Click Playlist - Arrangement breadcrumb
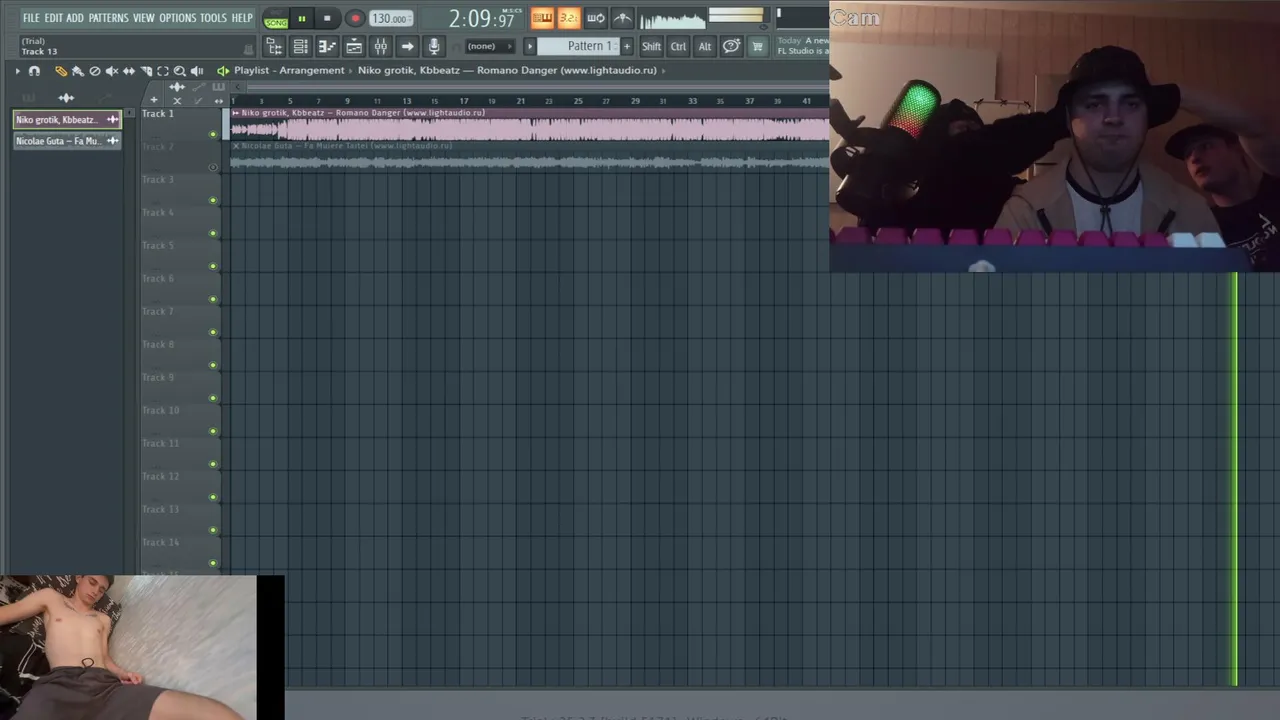This screenshot has height=720, width=1280. [289, 71]
